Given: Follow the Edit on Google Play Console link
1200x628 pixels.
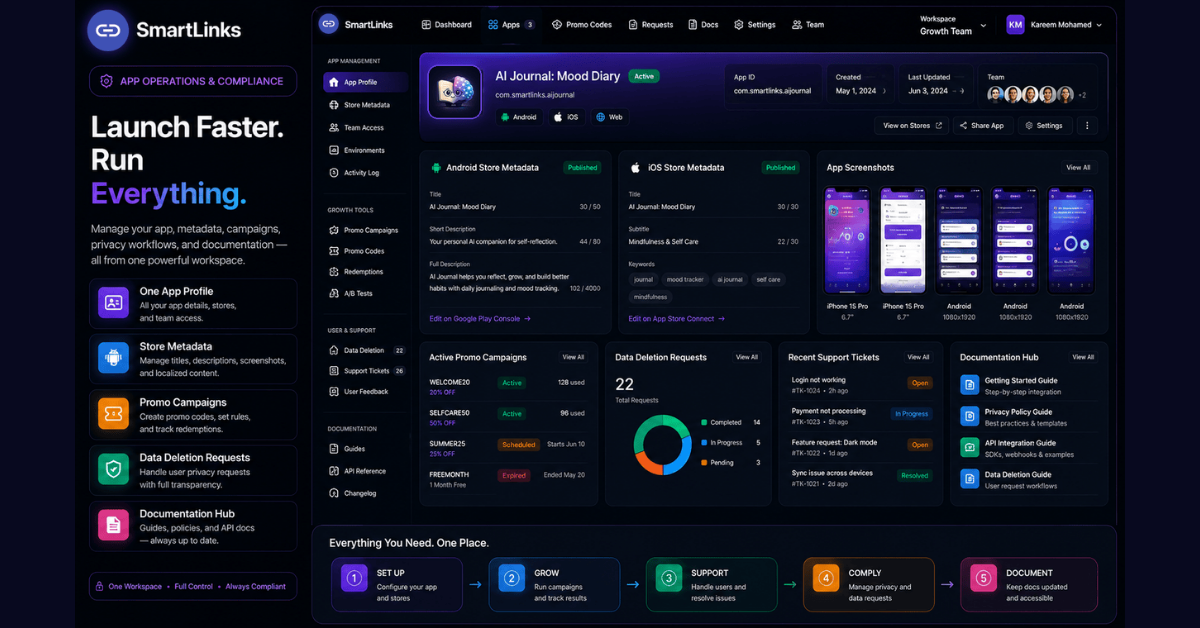Looking at the screenshot, I should click(480, 319).
